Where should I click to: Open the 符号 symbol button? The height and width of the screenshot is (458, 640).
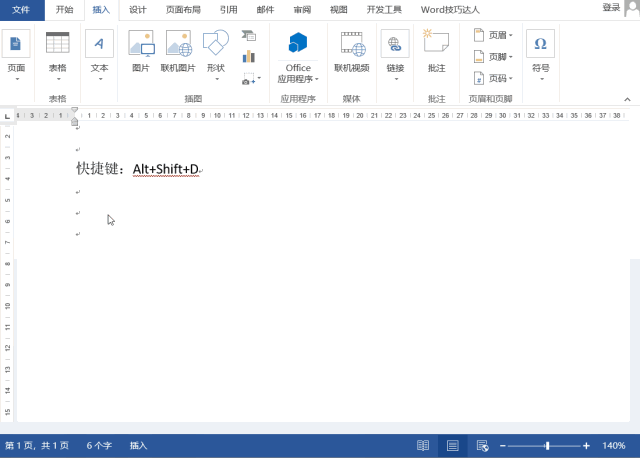pos(540,54)
